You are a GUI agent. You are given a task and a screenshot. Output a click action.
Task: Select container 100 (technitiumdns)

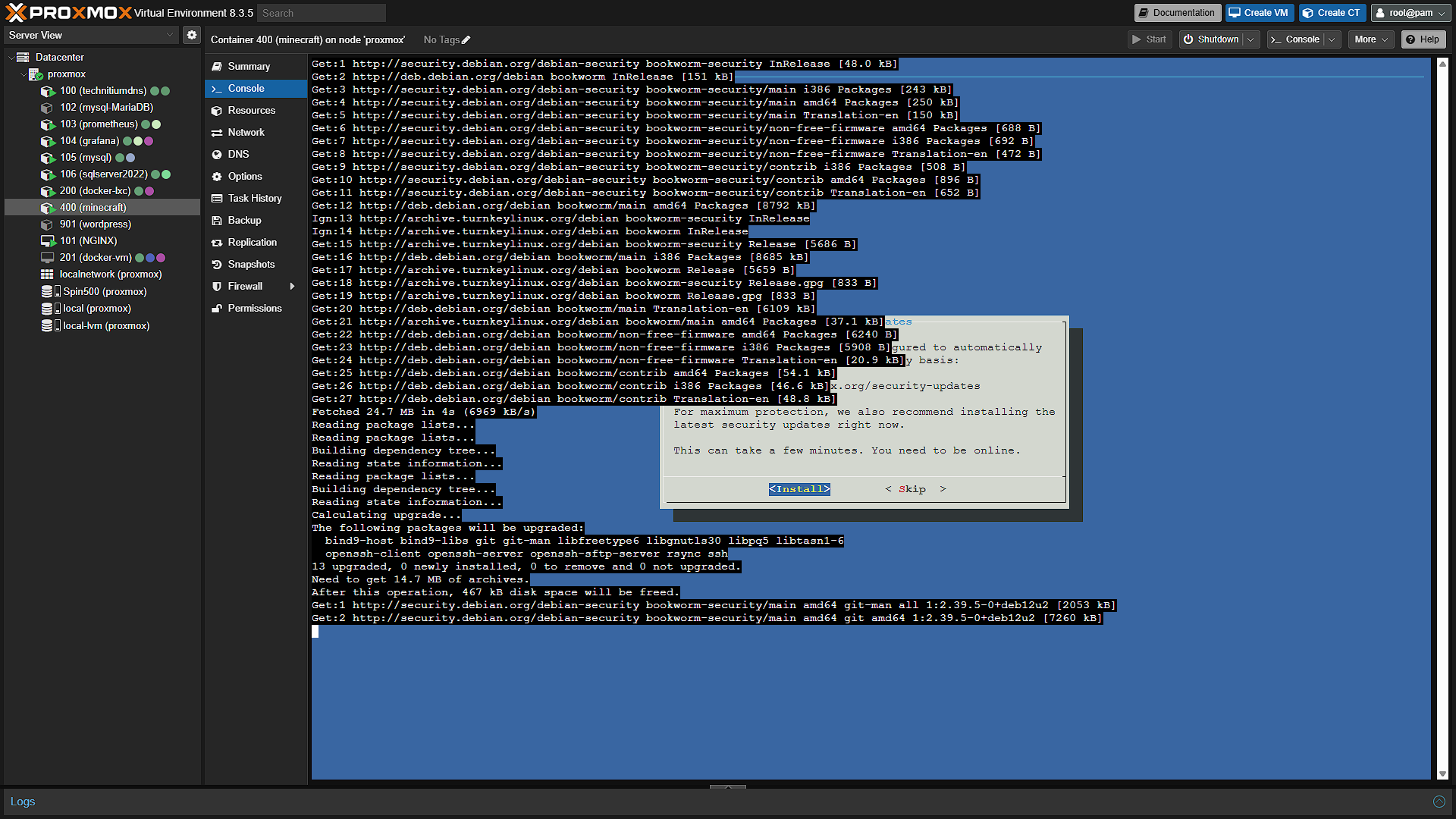(103, 91)
